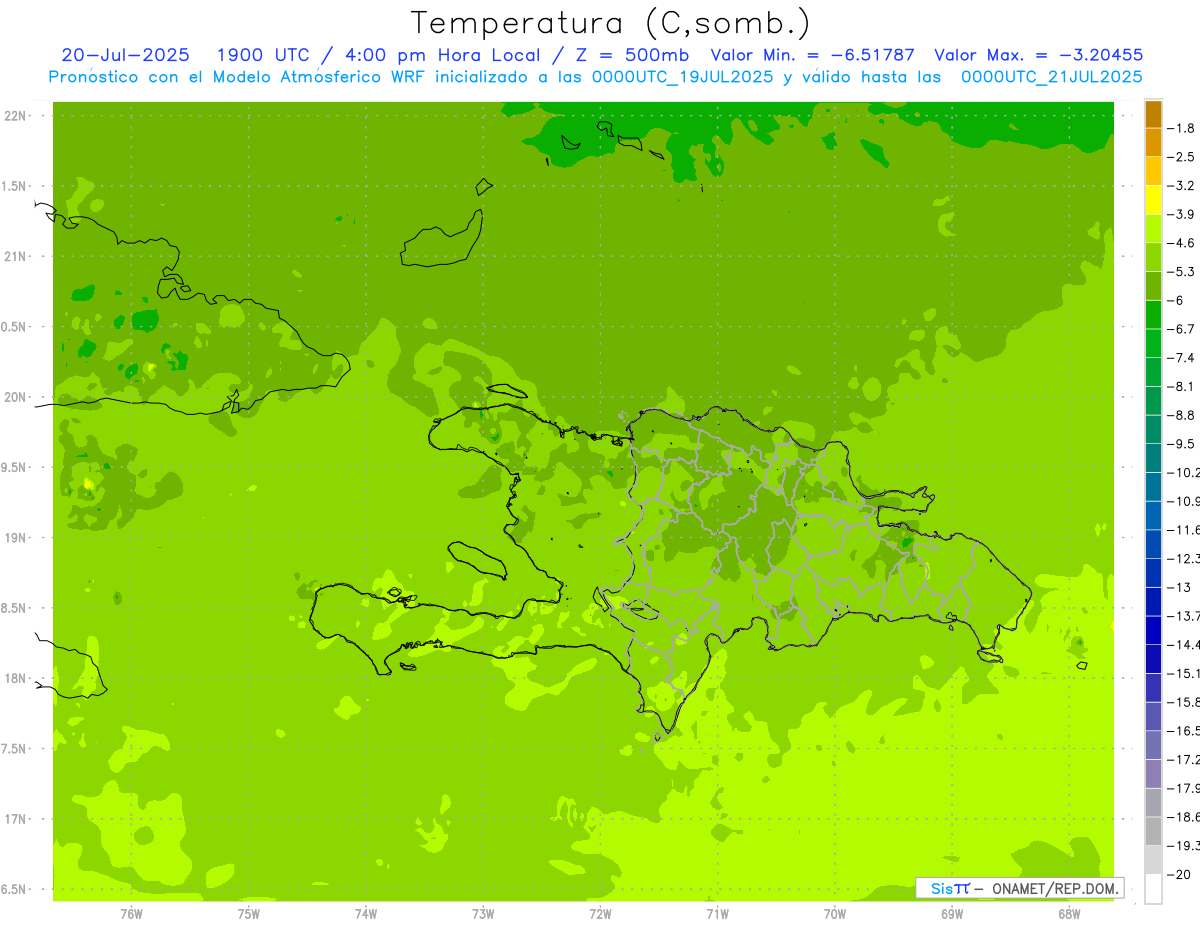The height and width of the screenshot is (927, 1200).
Task: Click the -20 value on color scale
Action: (x=1178, y=874)
